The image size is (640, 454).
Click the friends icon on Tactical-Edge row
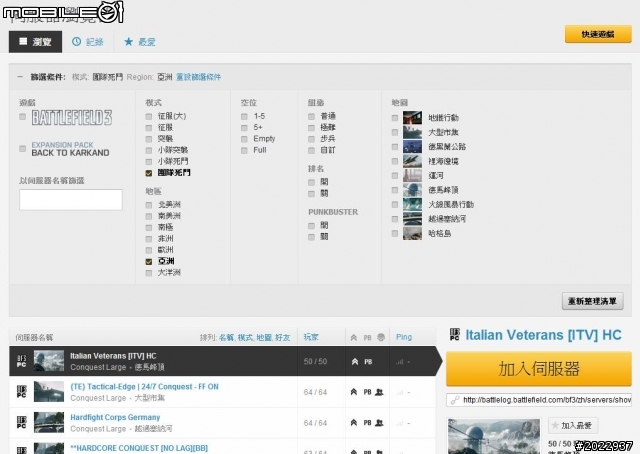click(379, 392)
